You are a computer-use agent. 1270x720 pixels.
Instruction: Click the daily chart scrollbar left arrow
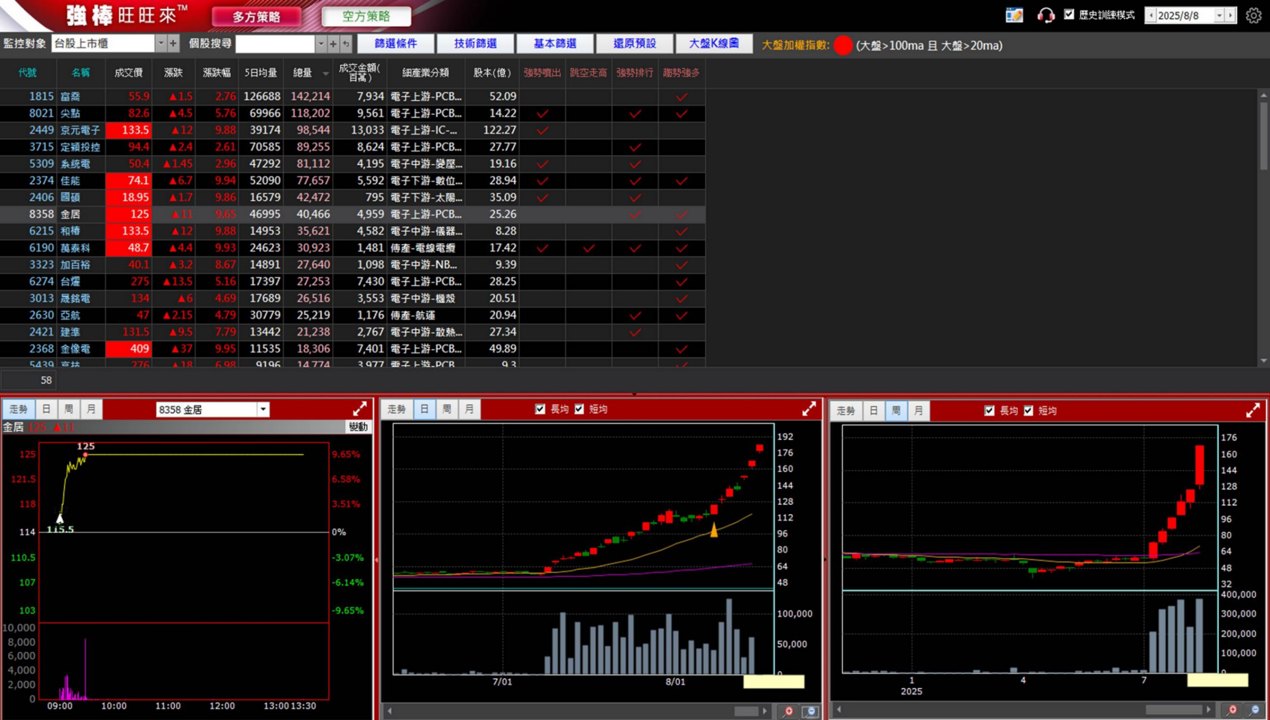388,711
